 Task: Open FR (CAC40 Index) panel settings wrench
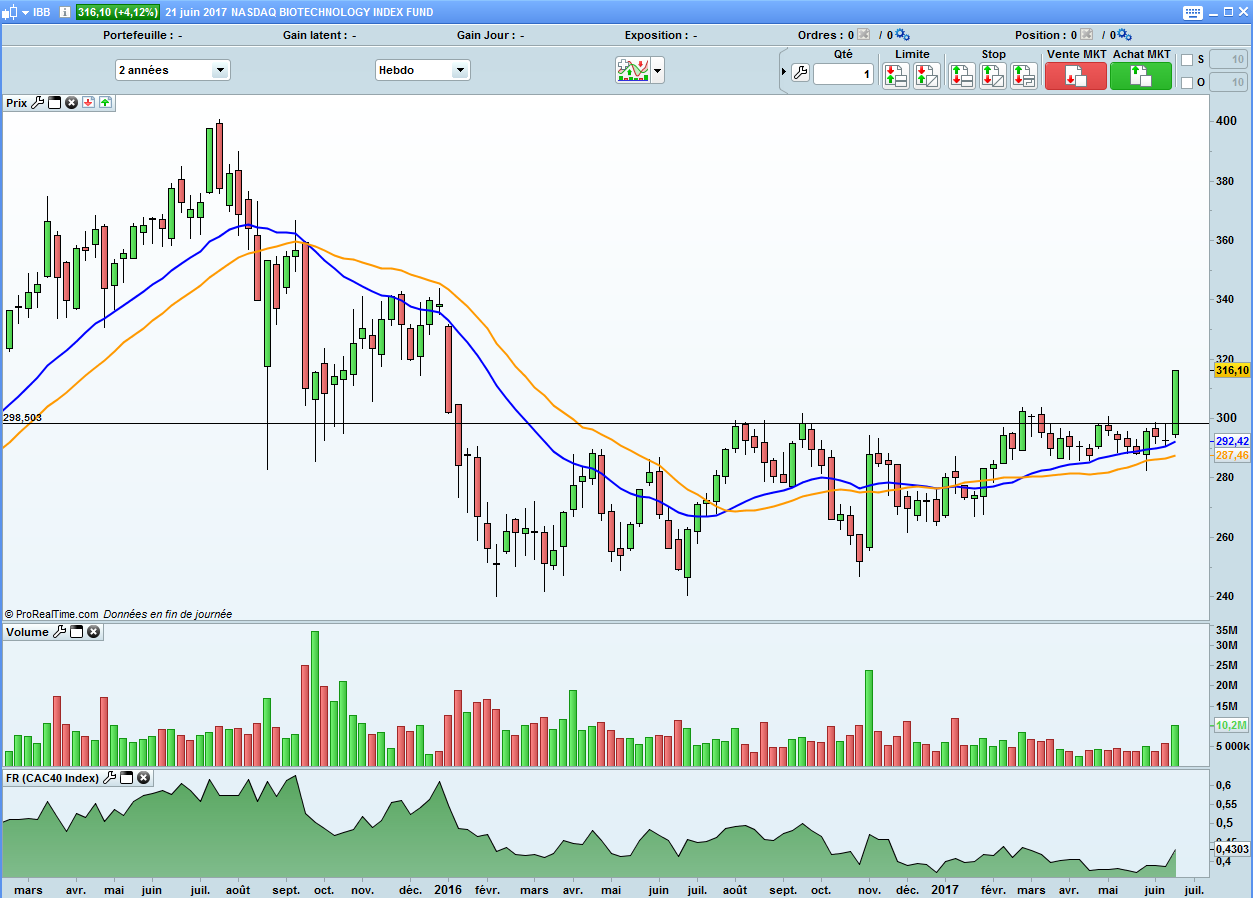coord(110,777)
